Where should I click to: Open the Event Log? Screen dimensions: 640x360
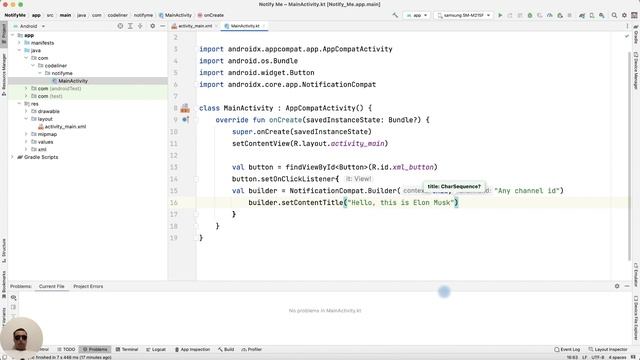567,349
